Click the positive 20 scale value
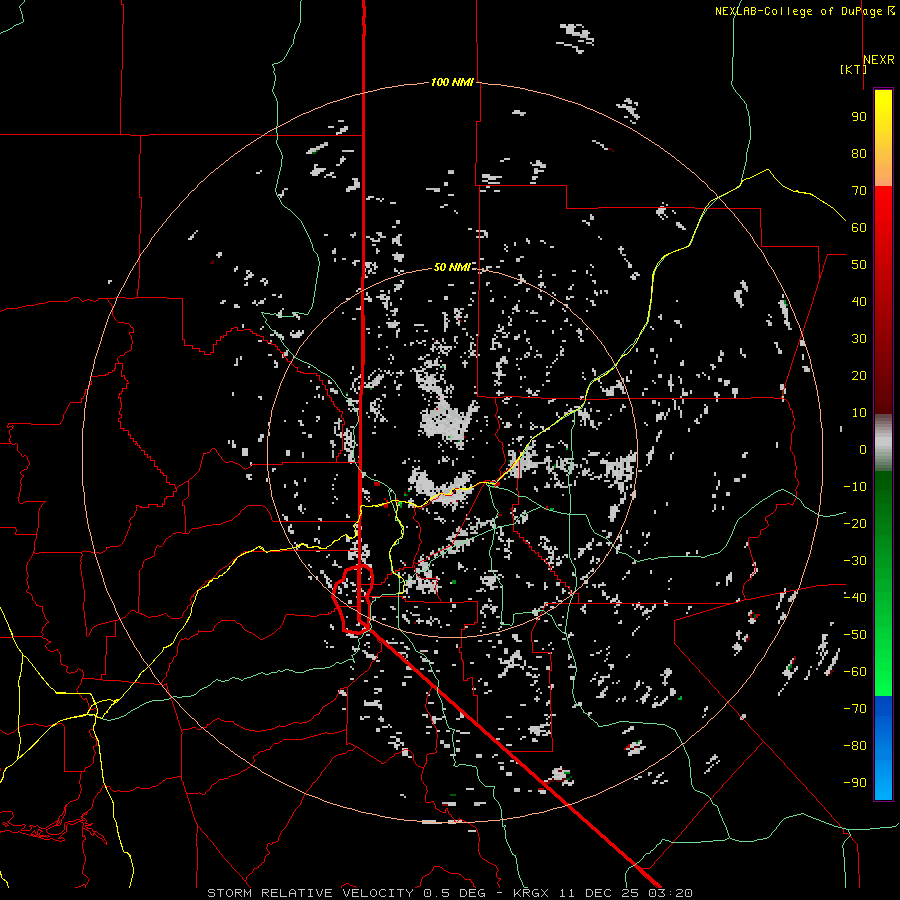The image size is (900, 900). pyautogui.click(x=859, y=376)
